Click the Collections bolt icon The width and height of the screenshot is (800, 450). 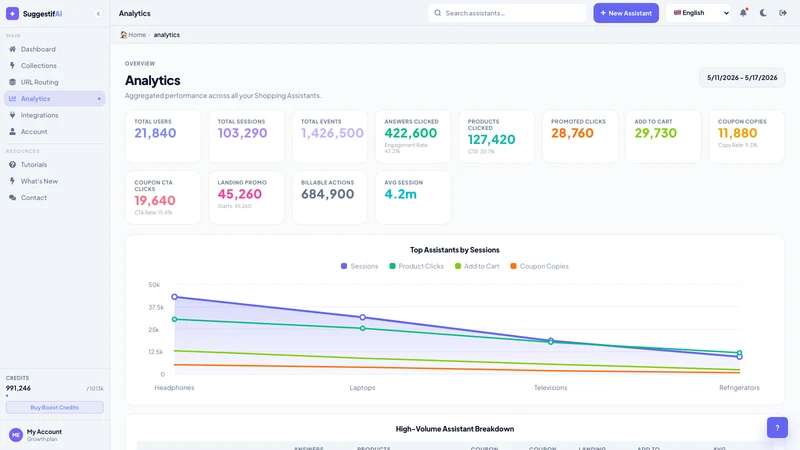12,65
